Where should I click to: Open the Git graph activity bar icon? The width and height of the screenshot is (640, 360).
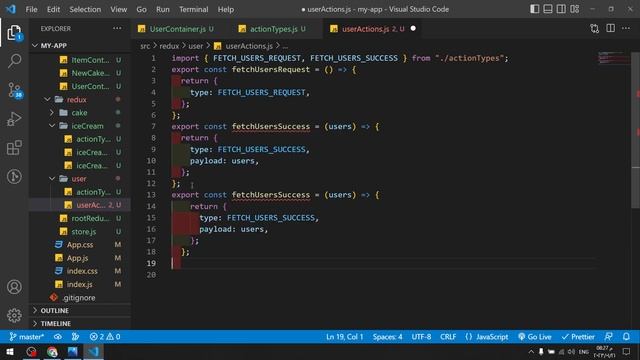click(x=14, y=176)
